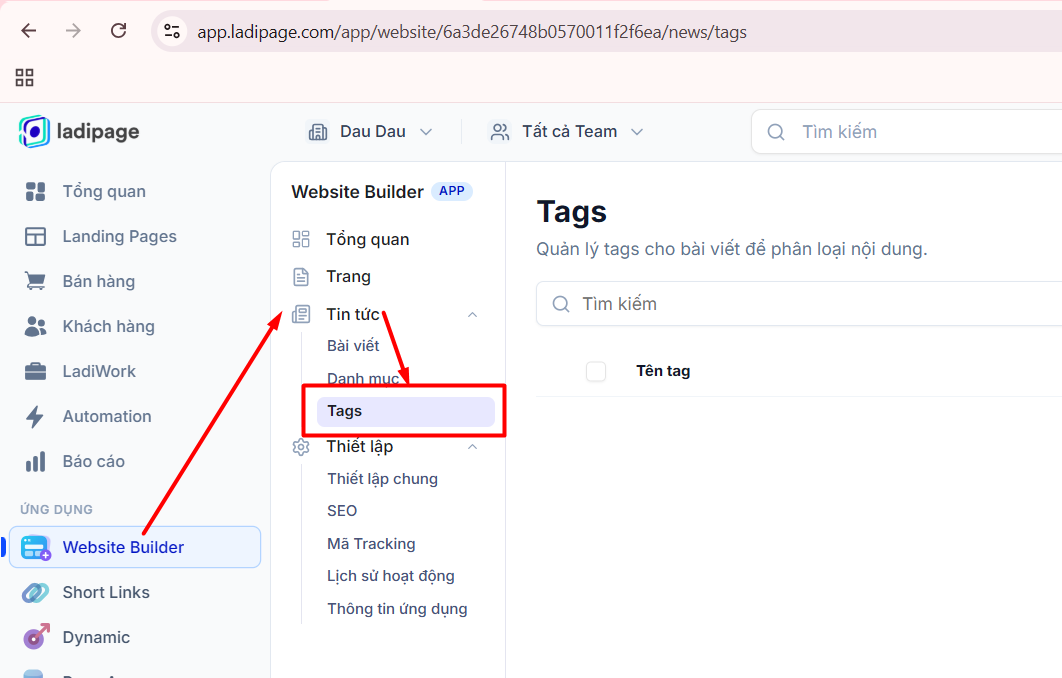This screenshot has height=678, width=1062.
Task: Click the Thiết lập gear icon
Action: pos(301,447)
